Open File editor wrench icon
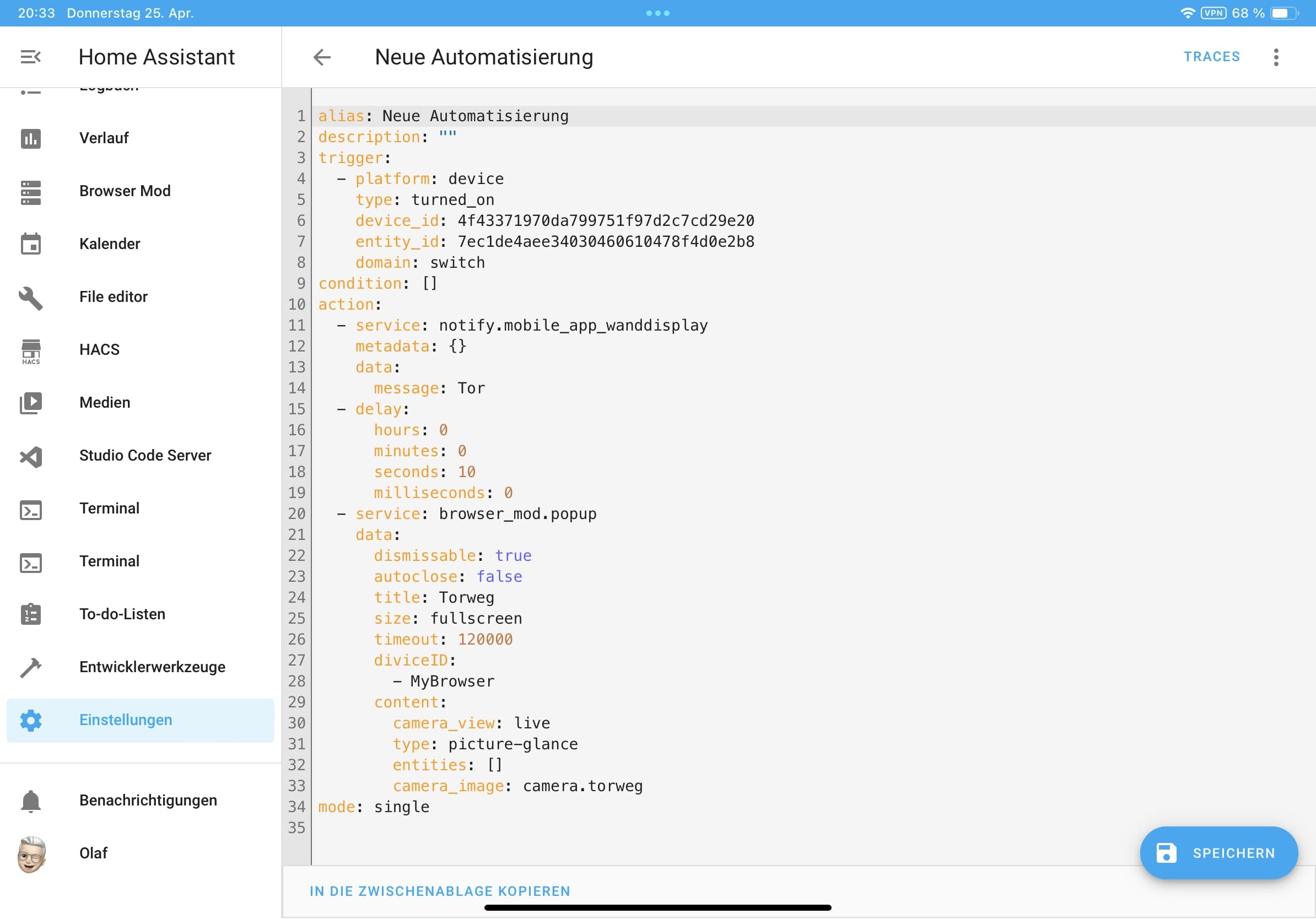Image resolution: width=1316 pixels, height=919 pixels. 31,298
